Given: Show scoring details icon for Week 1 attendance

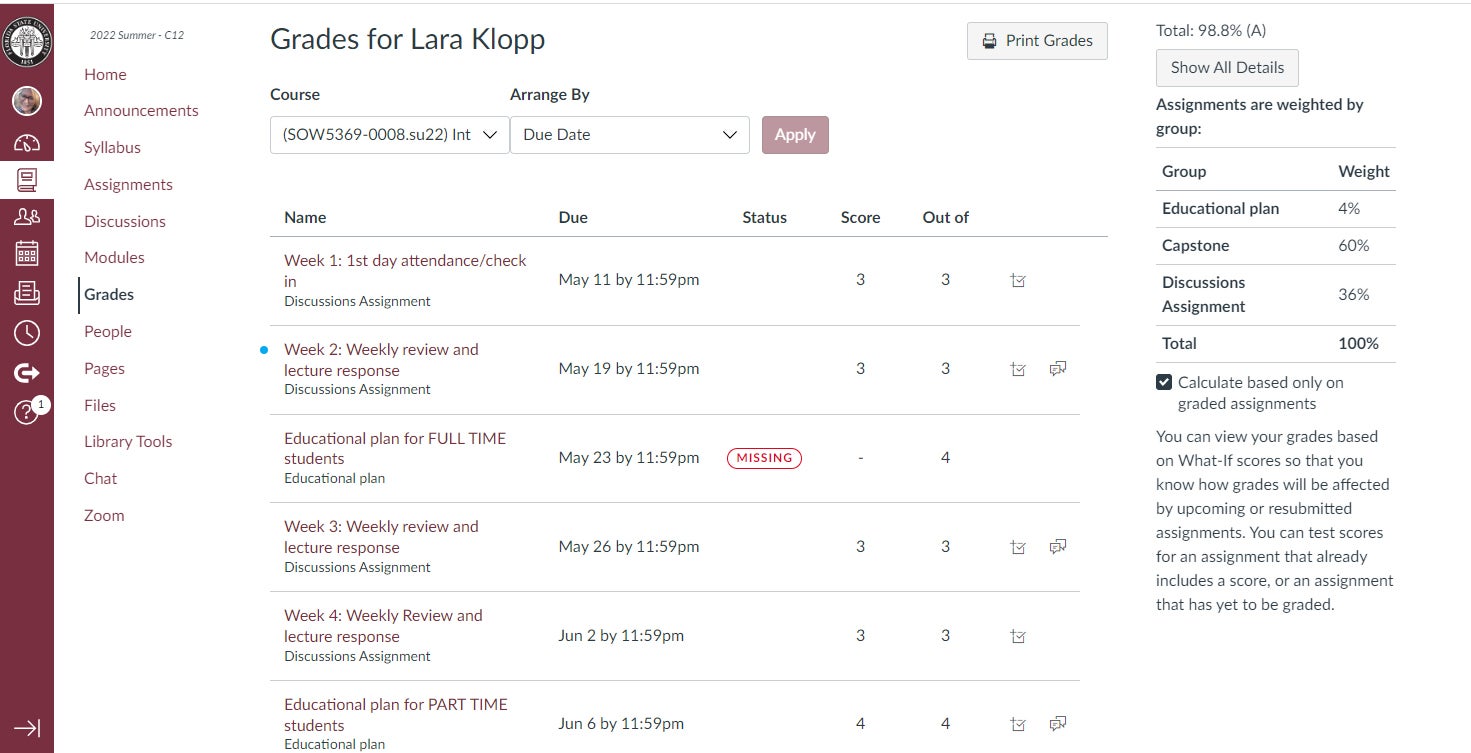Looking at the screenshot, I should [1018, 281].
